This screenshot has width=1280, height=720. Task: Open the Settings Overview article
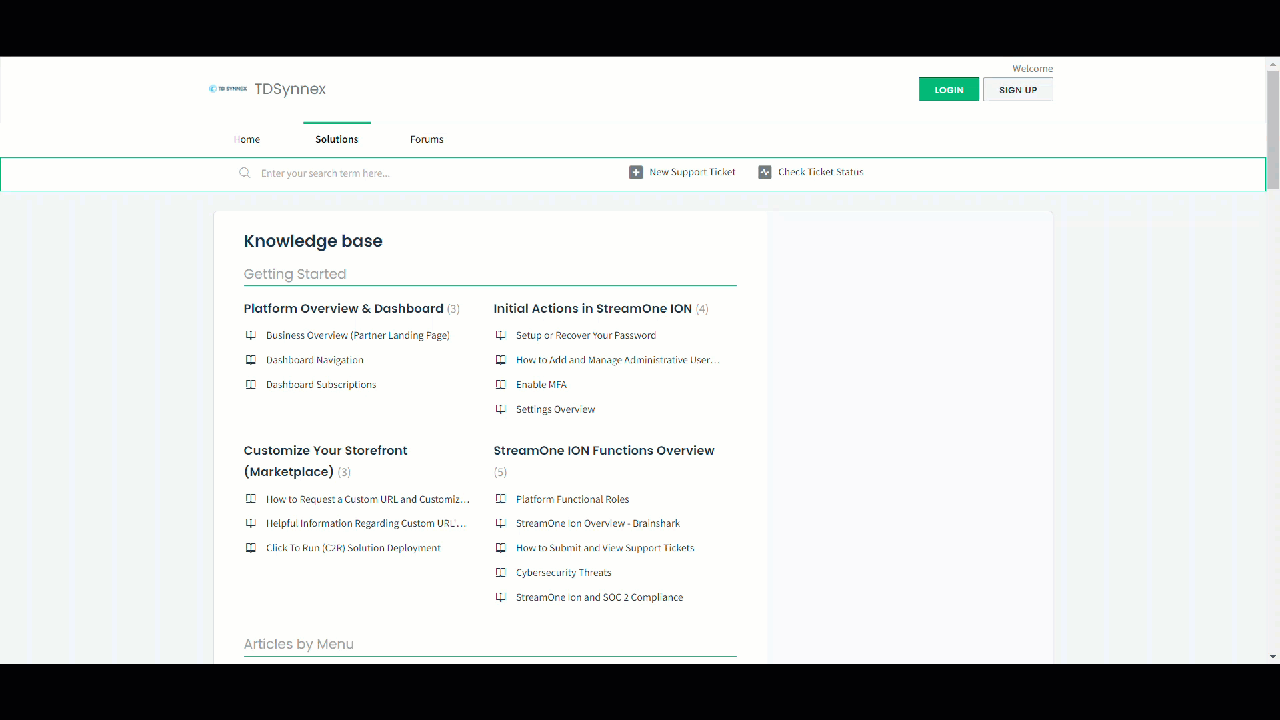[x=555, y=409]
